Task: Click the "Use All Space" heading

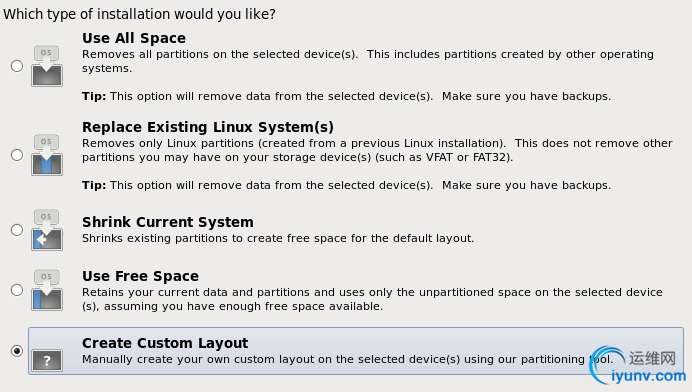Action: 134,38
